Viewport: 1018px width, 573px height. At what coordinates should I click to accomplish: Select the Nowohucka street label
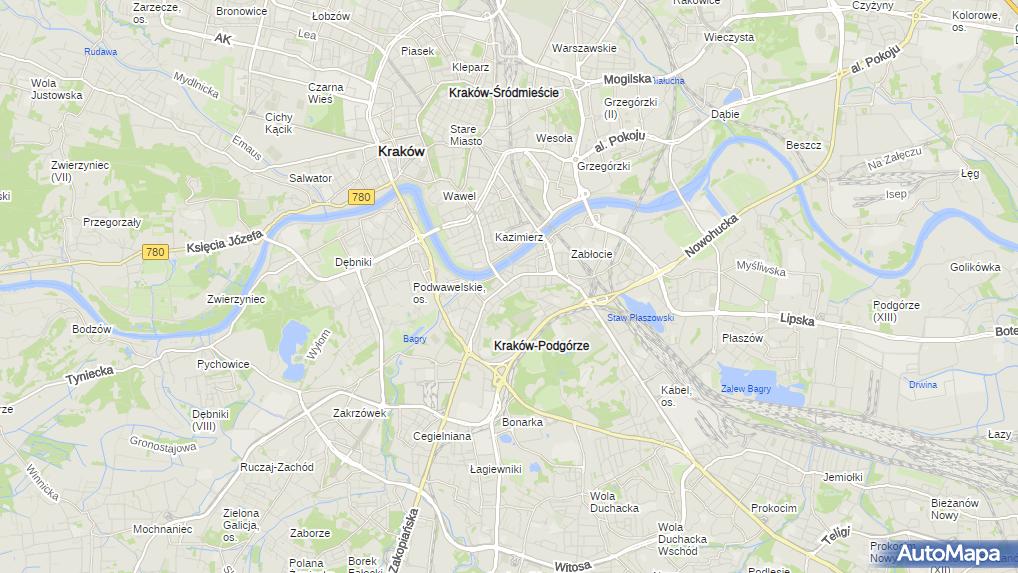712,236
